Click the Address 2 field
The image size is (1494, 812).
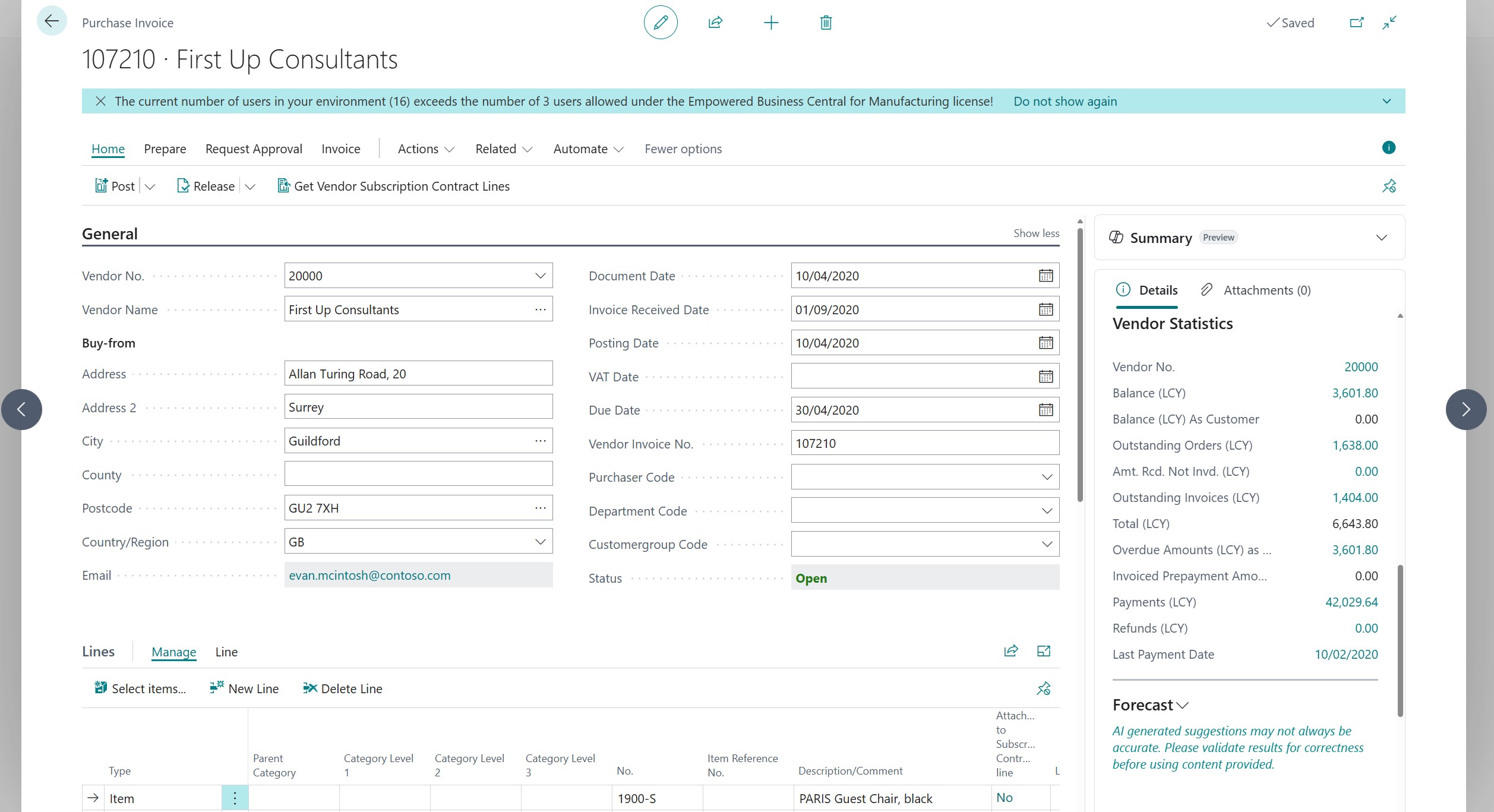click(418, 407)
